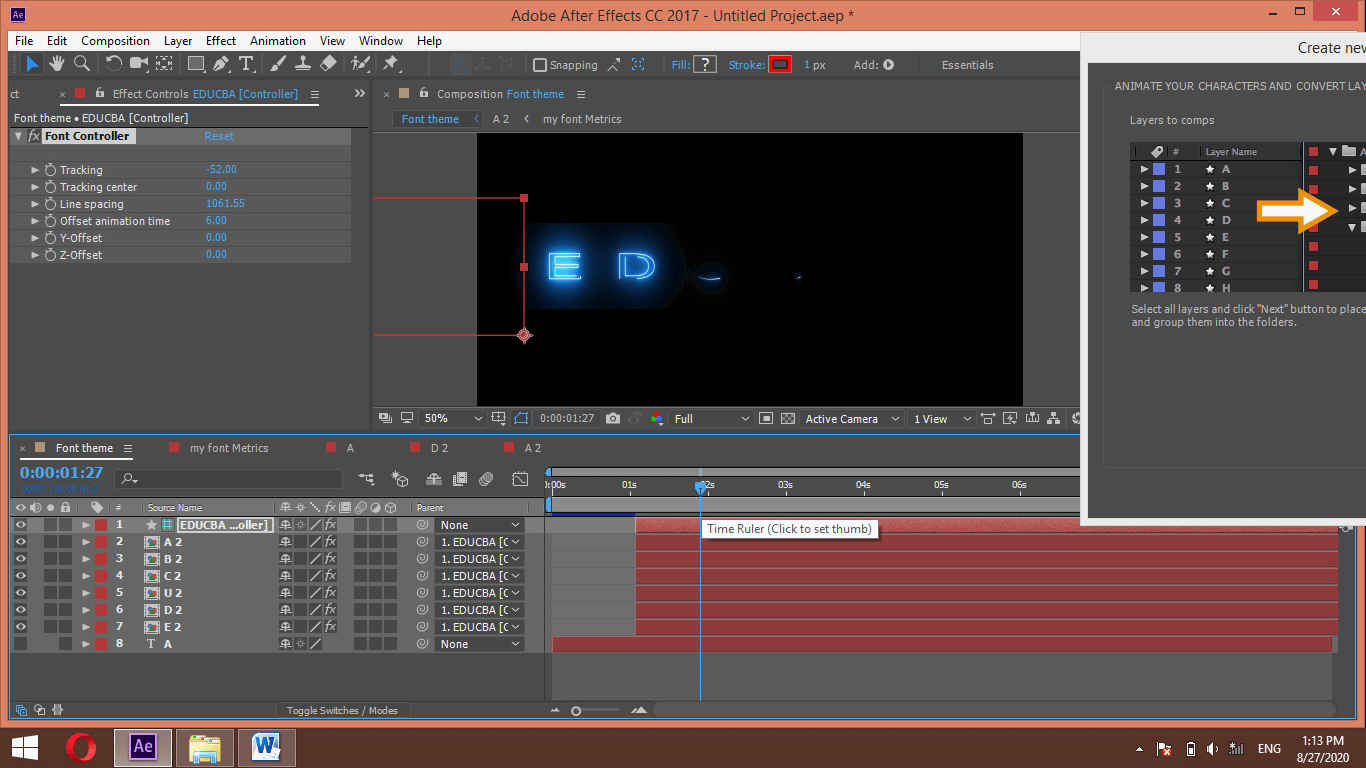Open the 50% magnification dropdown
The image size is (1366, 768).
(x=452, y=419)
